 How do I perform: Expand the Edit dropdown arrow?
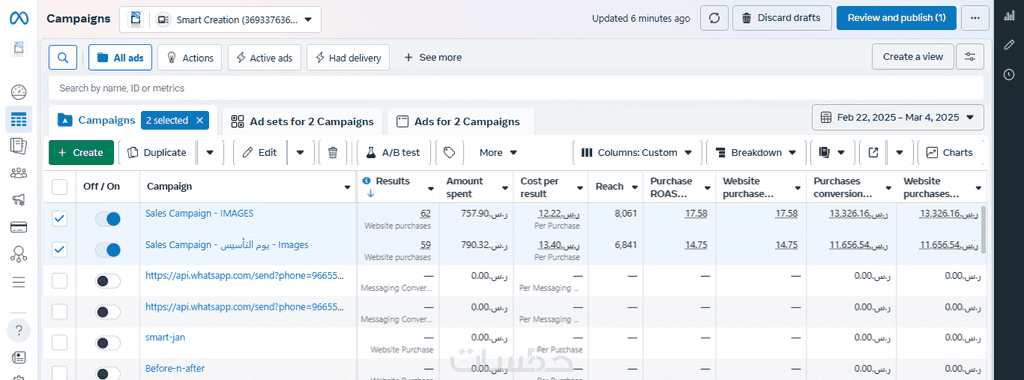tap(300, 152)
